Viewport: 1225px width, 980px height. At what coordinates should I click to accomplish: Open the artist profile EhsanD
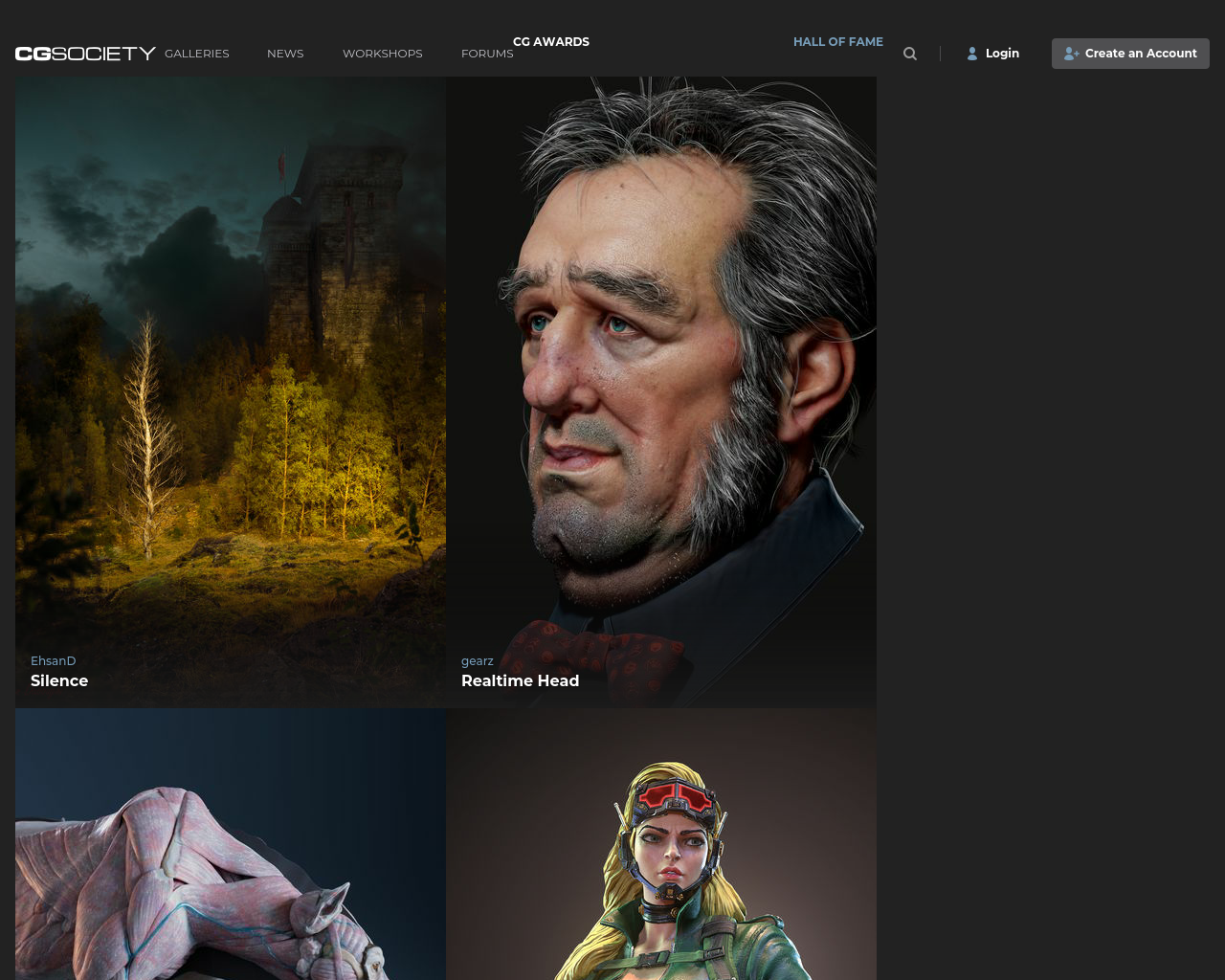54,660
